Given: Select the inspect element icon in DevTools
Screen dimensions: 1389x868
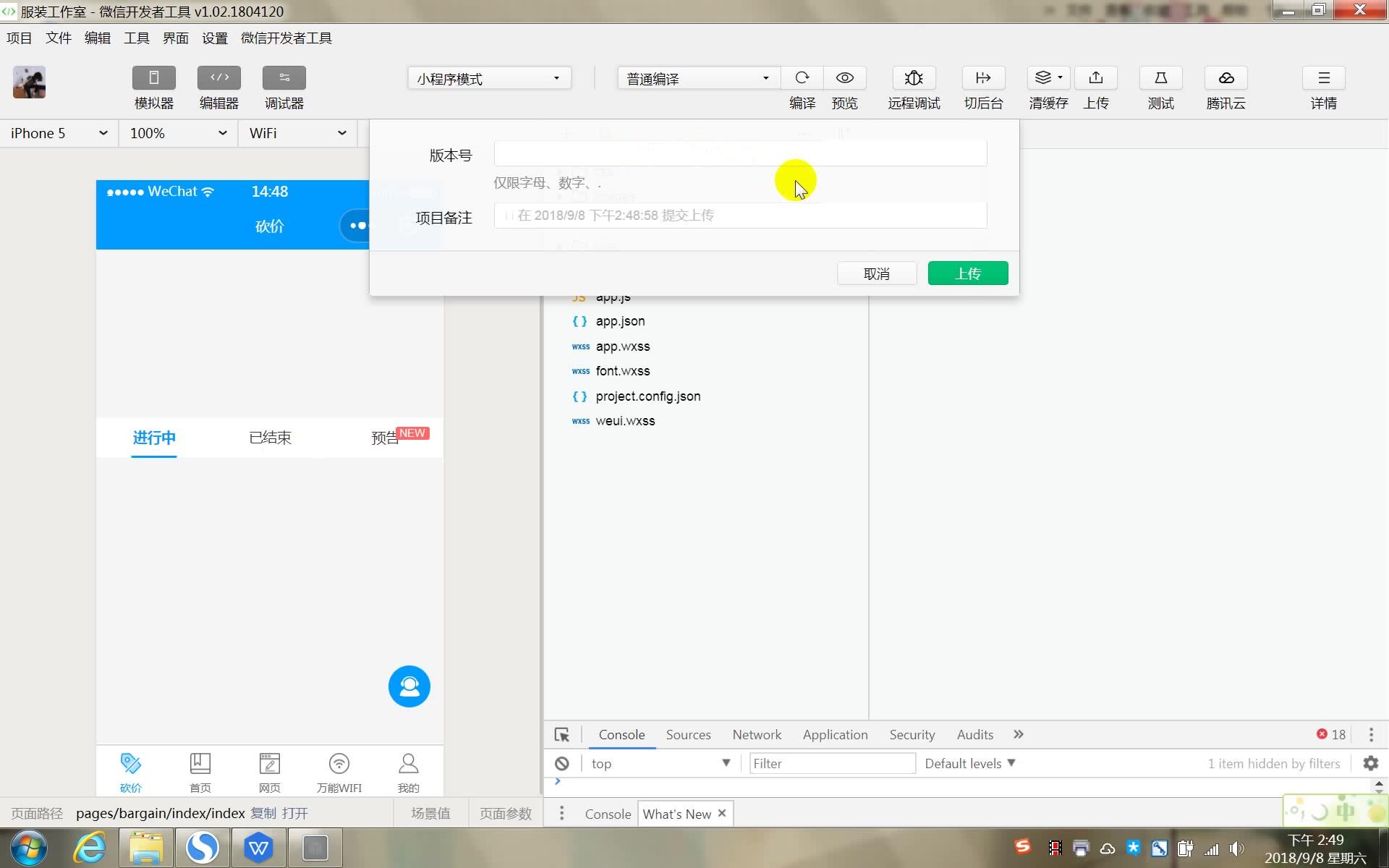Looking at the screenshot, I should point(561,734).
